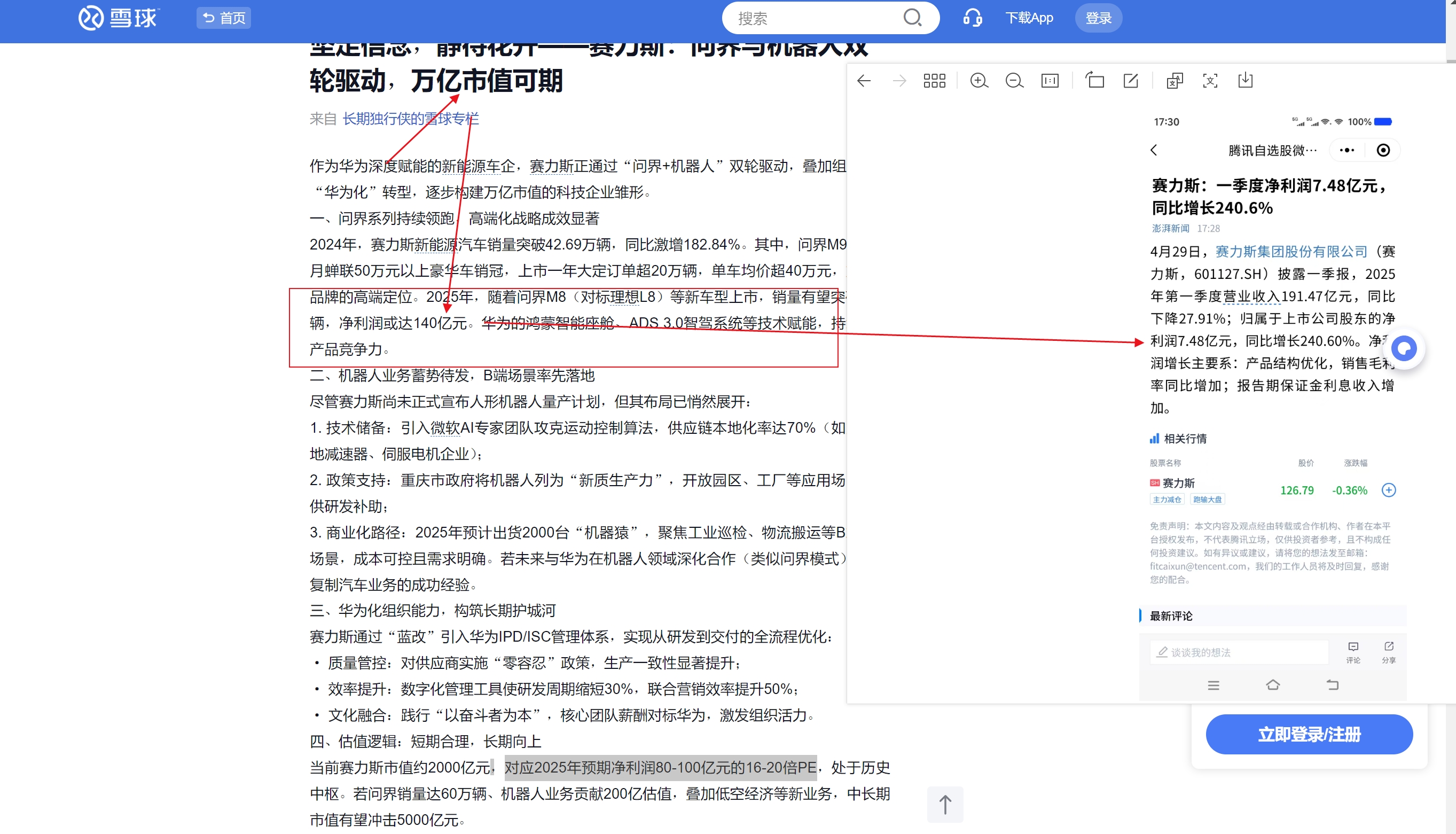Click the 登录 button

[x=1099, y=18]
